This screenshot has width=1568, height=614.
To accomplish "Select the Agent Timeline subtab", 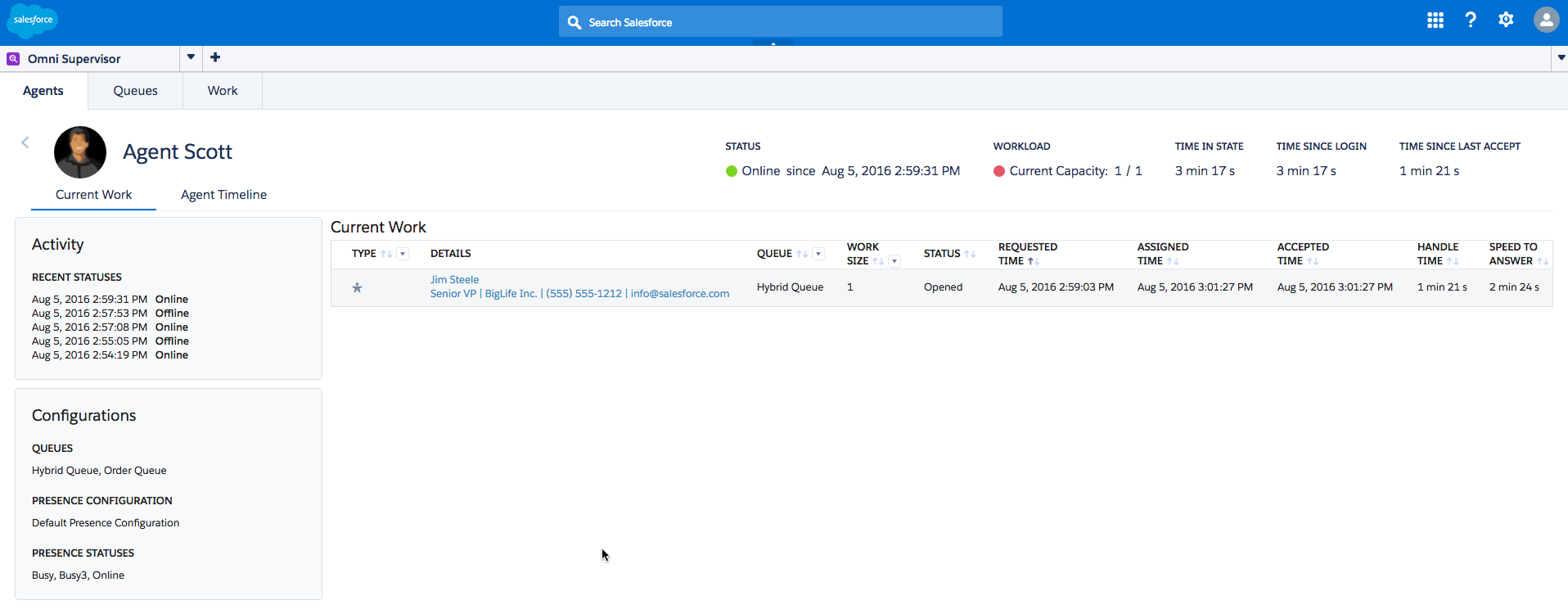I will coord(223,195).
